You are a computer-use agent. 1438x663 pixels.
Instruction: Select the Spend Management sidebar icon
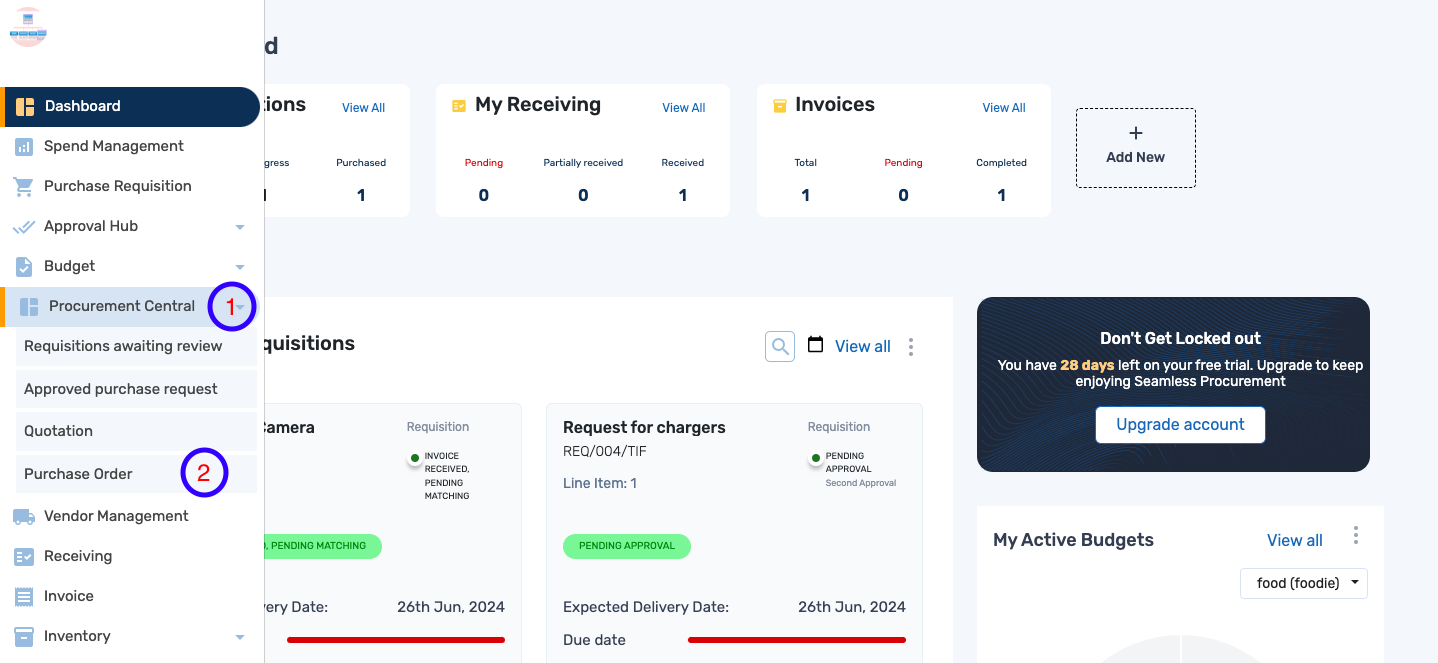24,146
